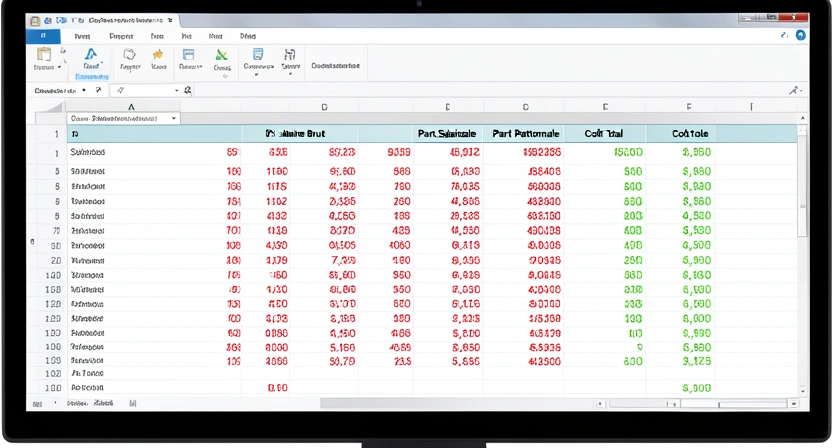
Task: Click the zoom in button in the status bar
Action: point(794,404)
